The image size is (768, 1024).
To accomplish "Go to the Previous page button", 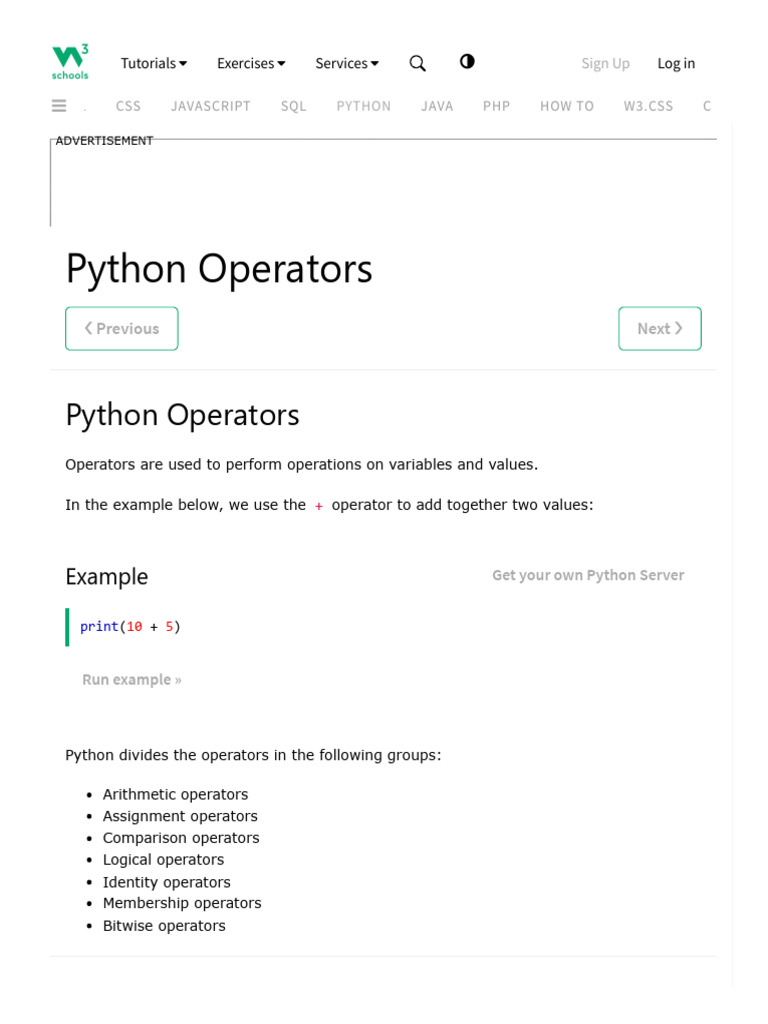I will [122, 328].
